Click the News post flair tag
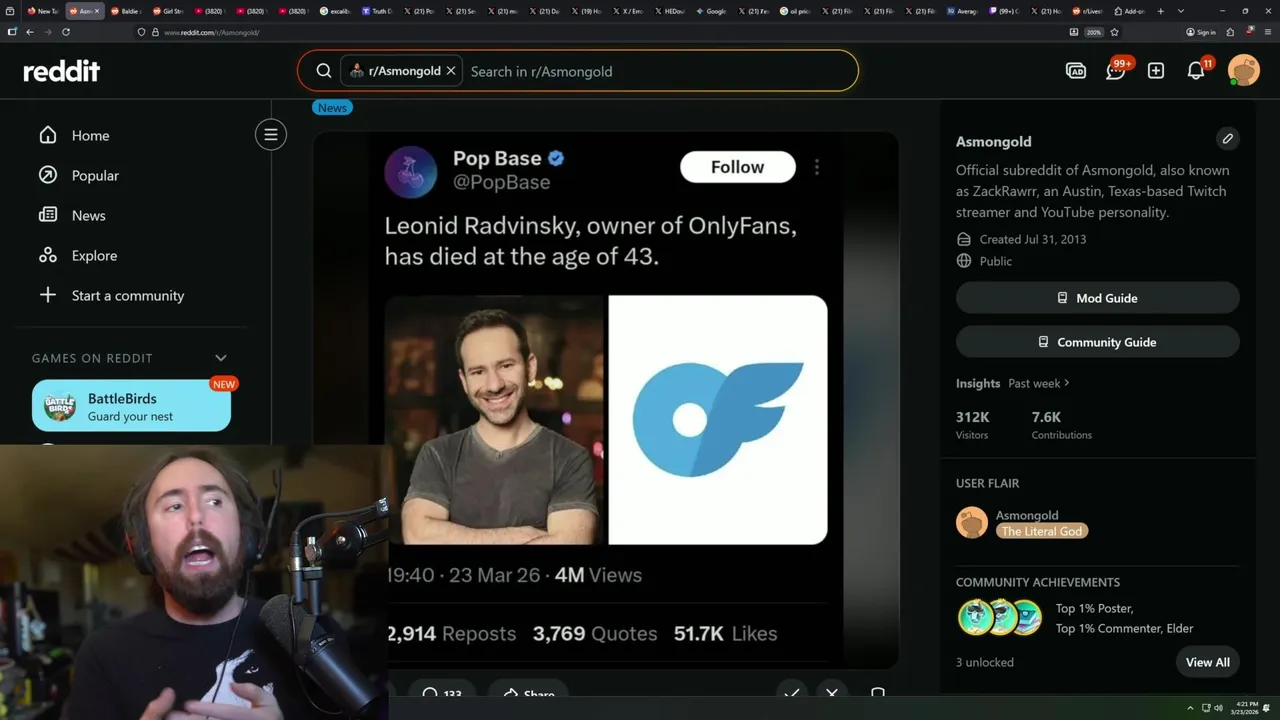The height and width of the screenshot is (720, 1280). coord(332,108)
